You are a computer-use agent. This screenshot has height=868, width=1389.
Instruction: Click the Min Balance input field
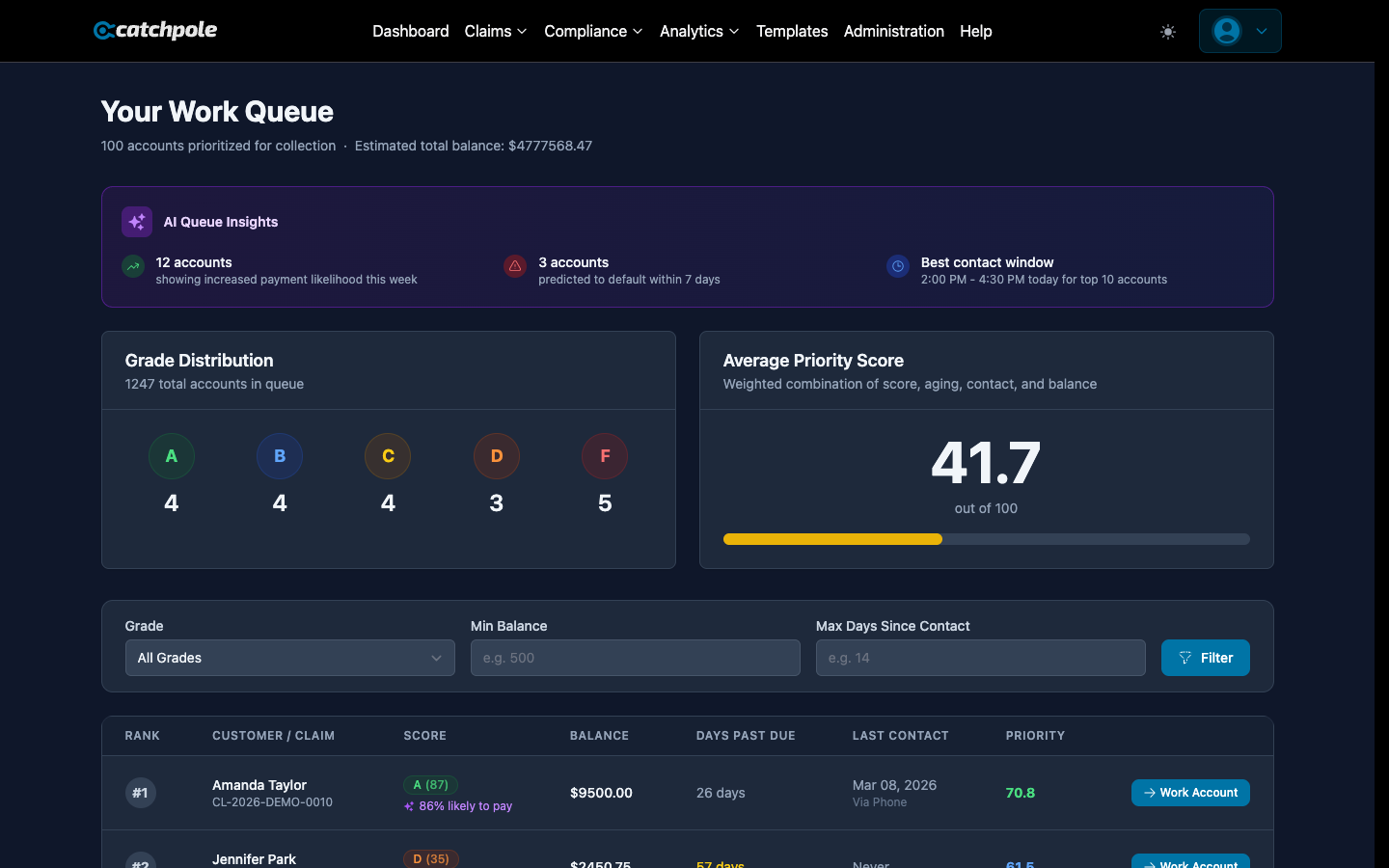(635, 658)
